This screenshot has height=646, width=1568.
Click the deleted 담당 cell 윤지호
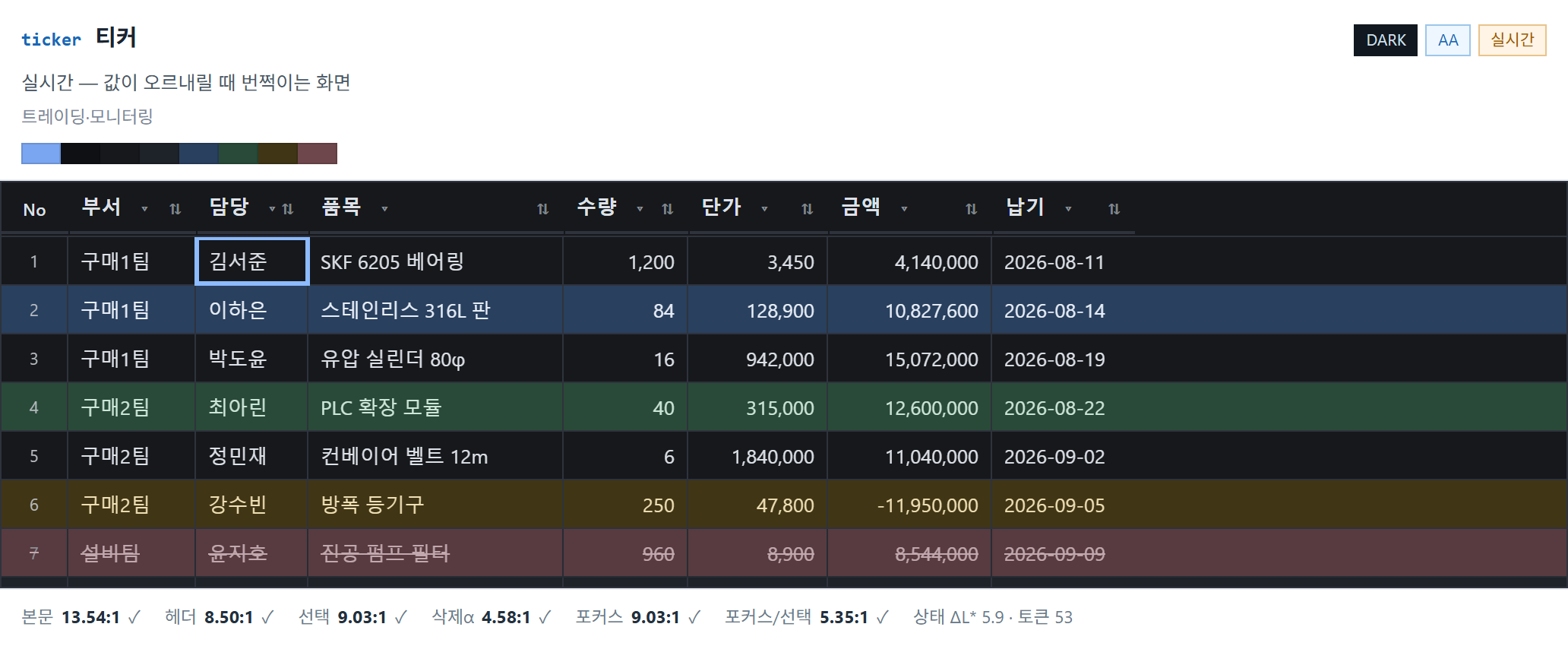252,553
